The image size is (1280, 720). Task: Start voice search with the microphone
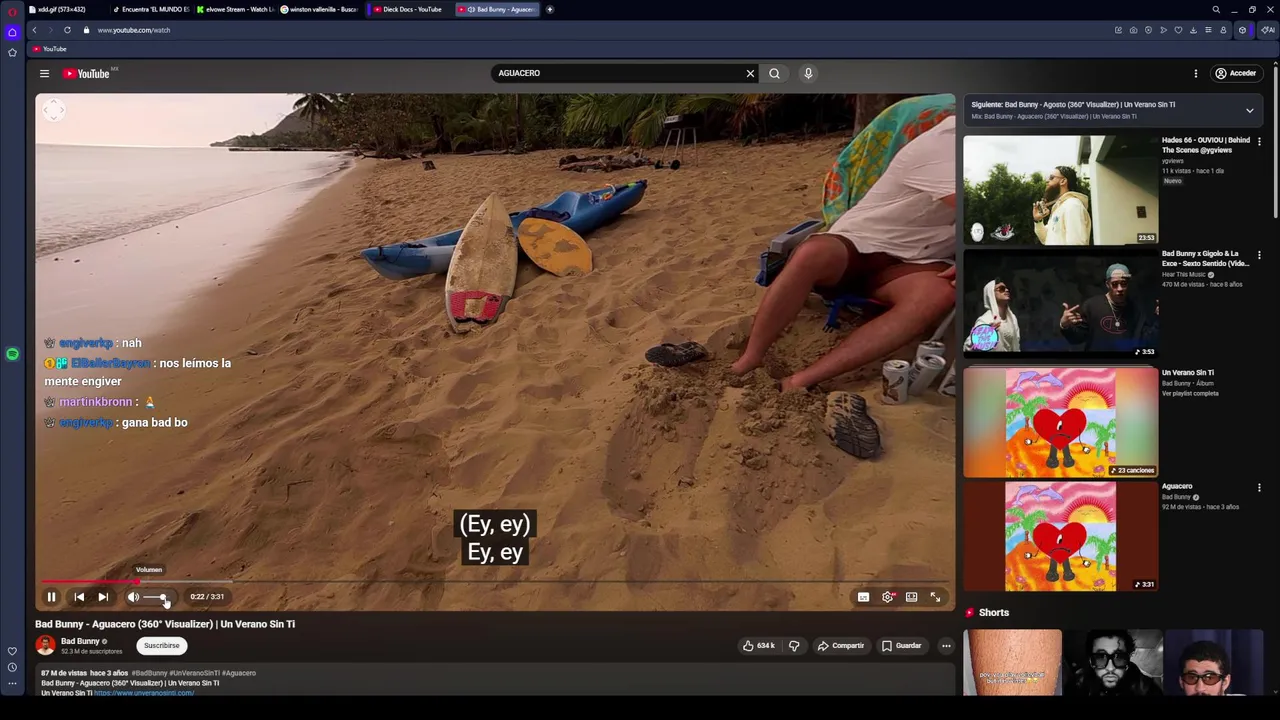(x=808, y=73)
